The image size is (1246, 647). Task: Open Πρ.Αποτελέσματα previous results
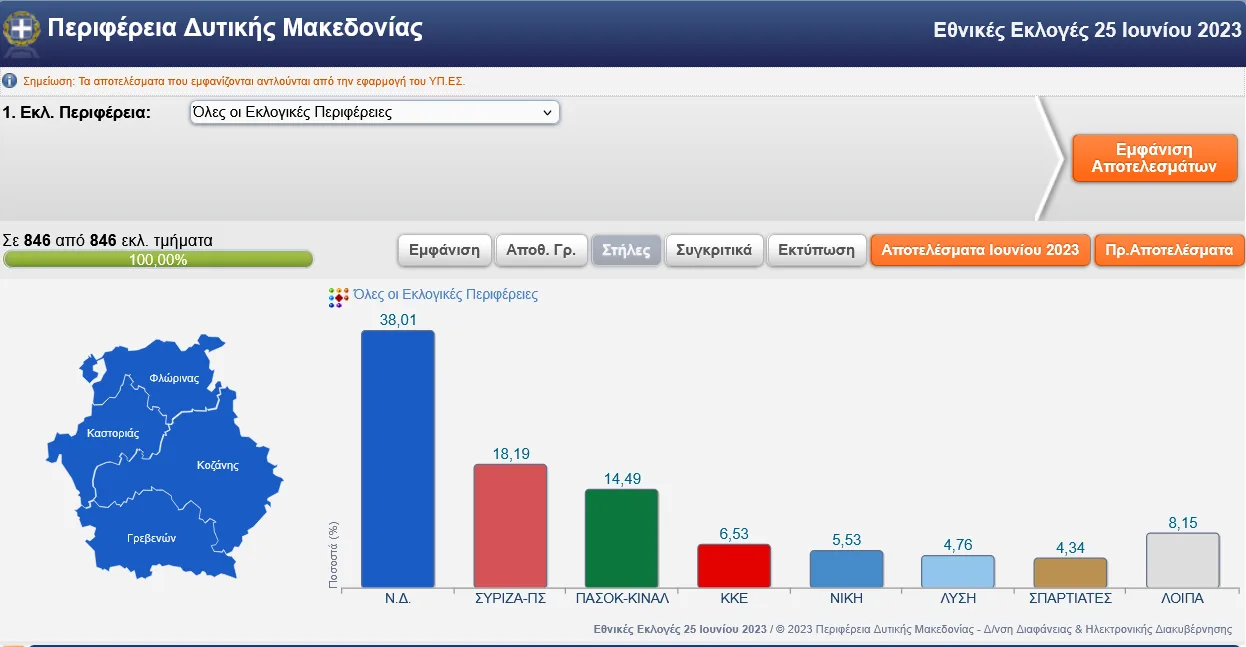coord(1169,250)
